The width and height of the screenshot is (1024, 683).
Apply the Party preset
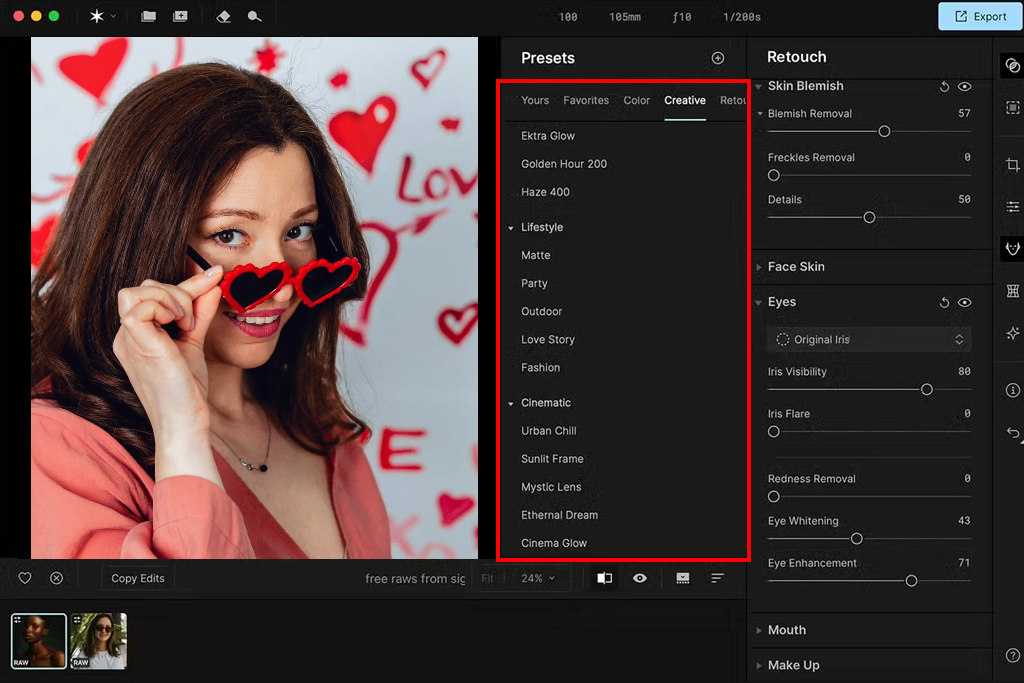(534, 283)
